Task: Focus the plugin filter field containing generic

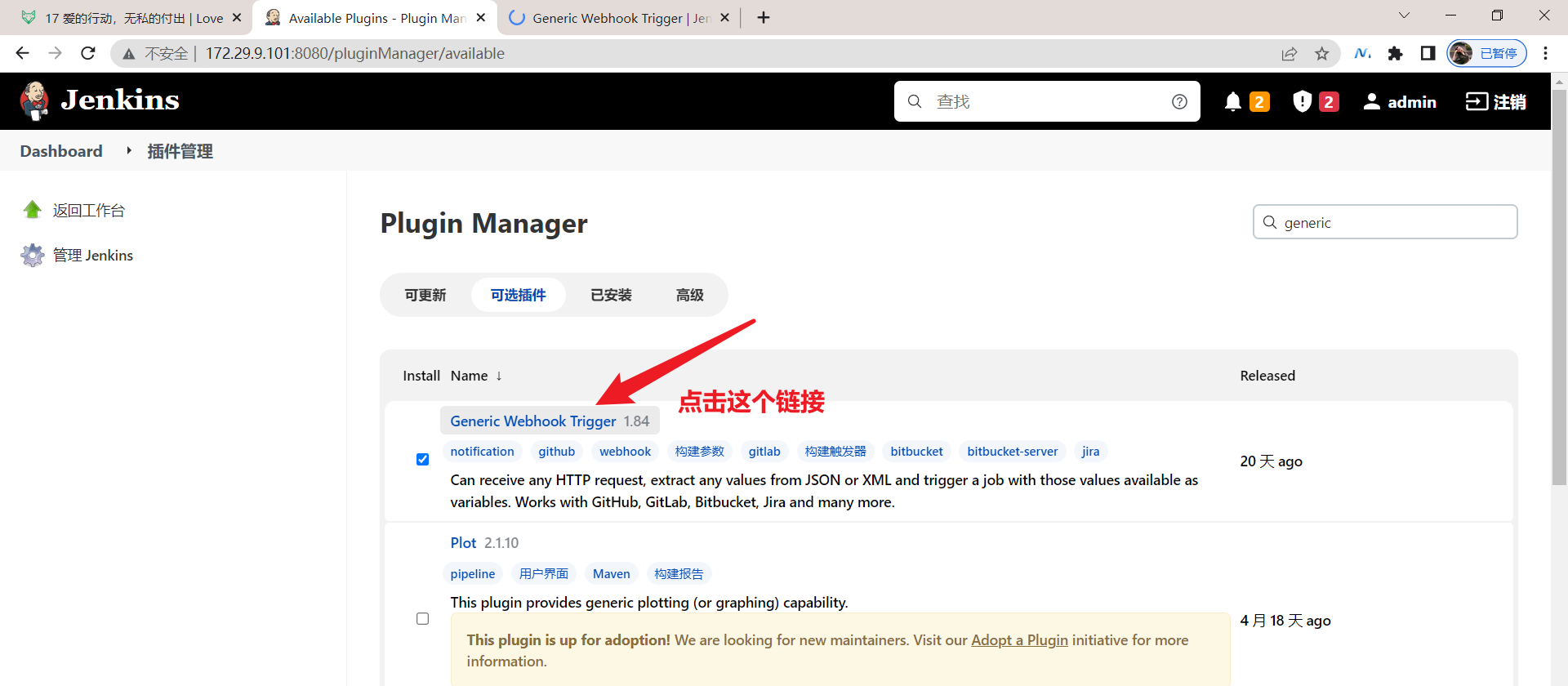Action: [x=1385, y=222]
